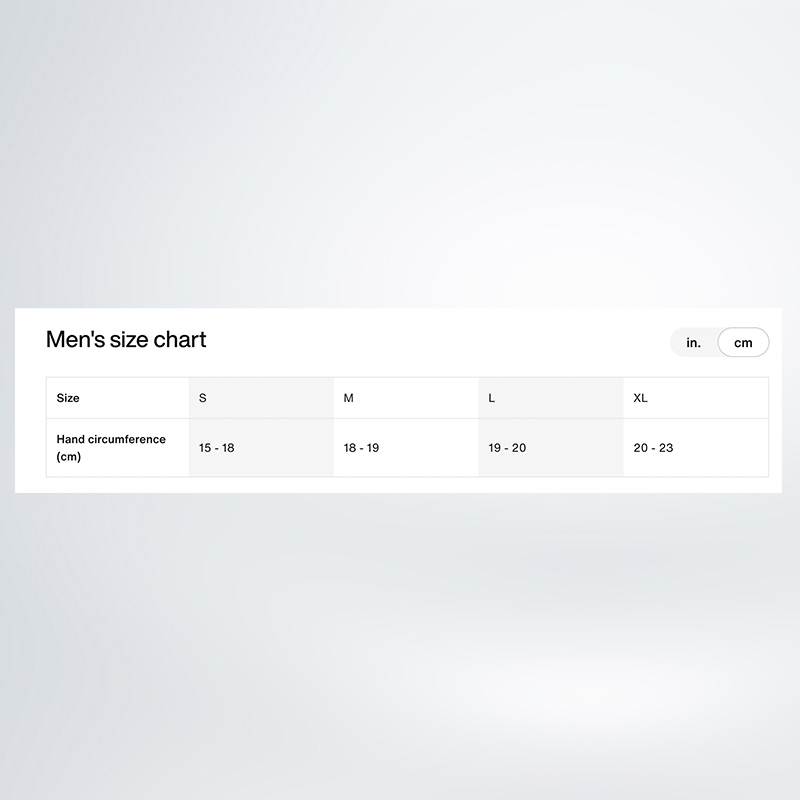
Task: Click the word "Men's" in the heading
Action: pyautogui.click(x=76, y=339)
